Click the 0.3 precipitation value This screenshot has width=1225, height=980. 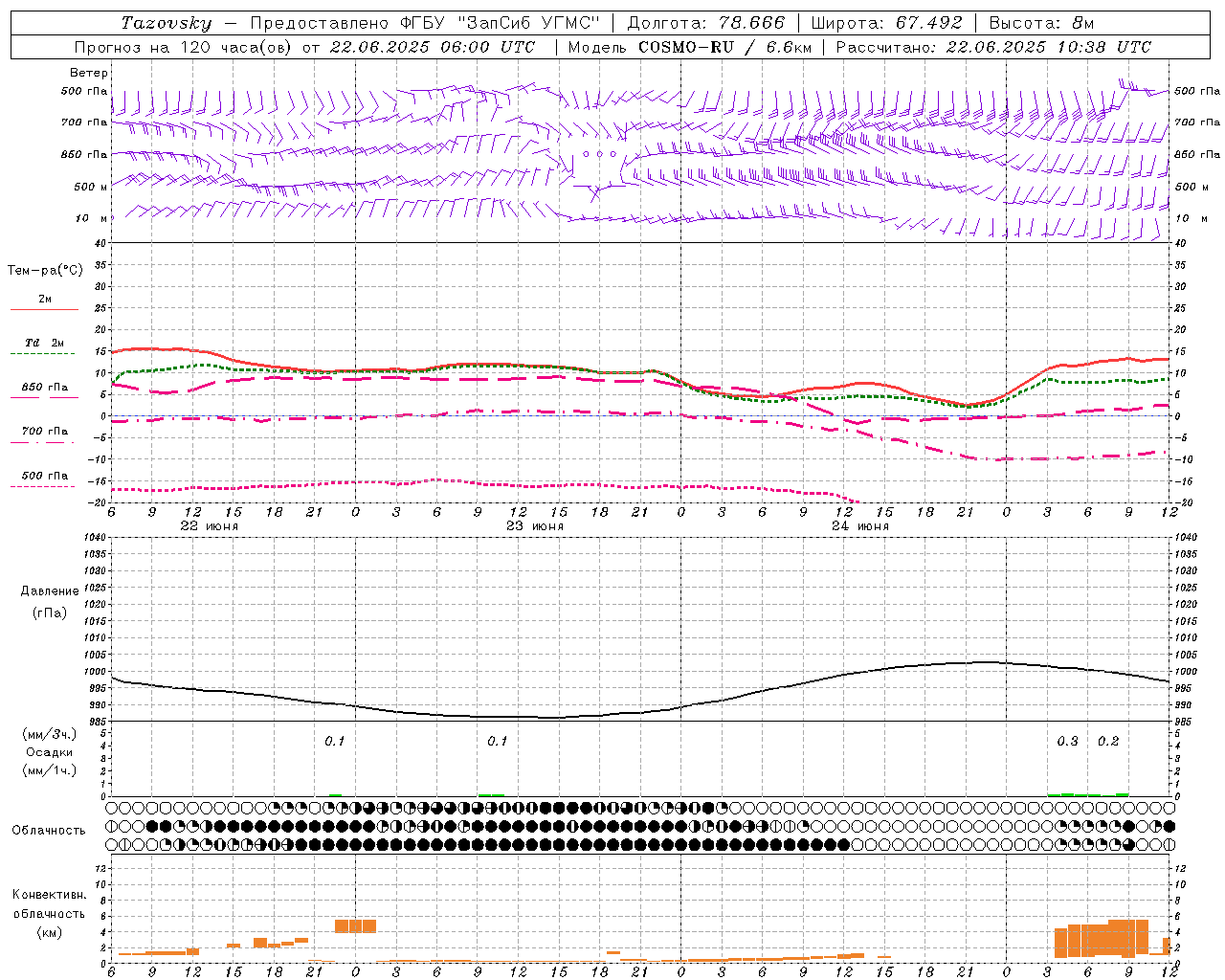pos(1067,741)
